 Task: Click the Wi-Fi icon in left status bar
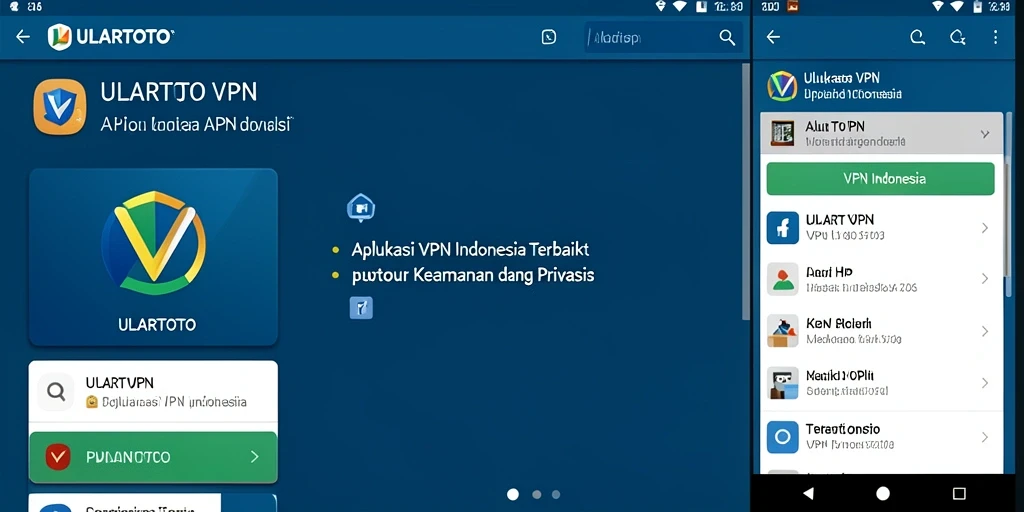tap(680, 7)
